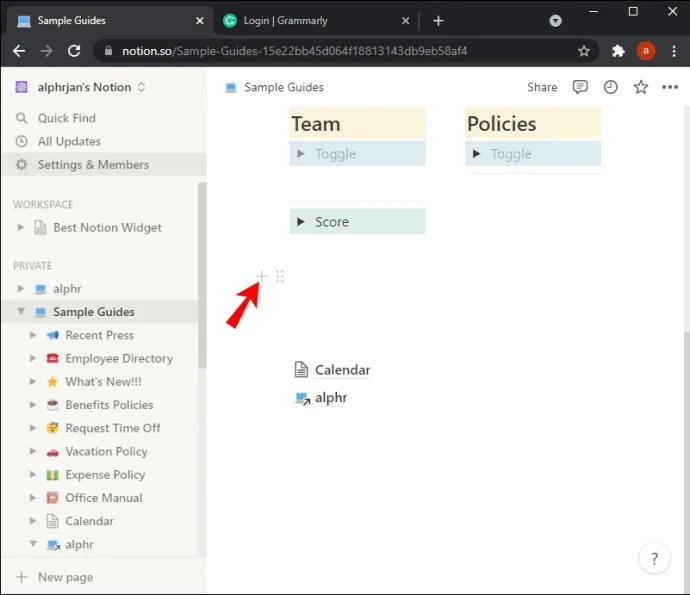Screen dimensions: 690x595
Task: Close the Sample Guides browser tab
Action: 200,21
